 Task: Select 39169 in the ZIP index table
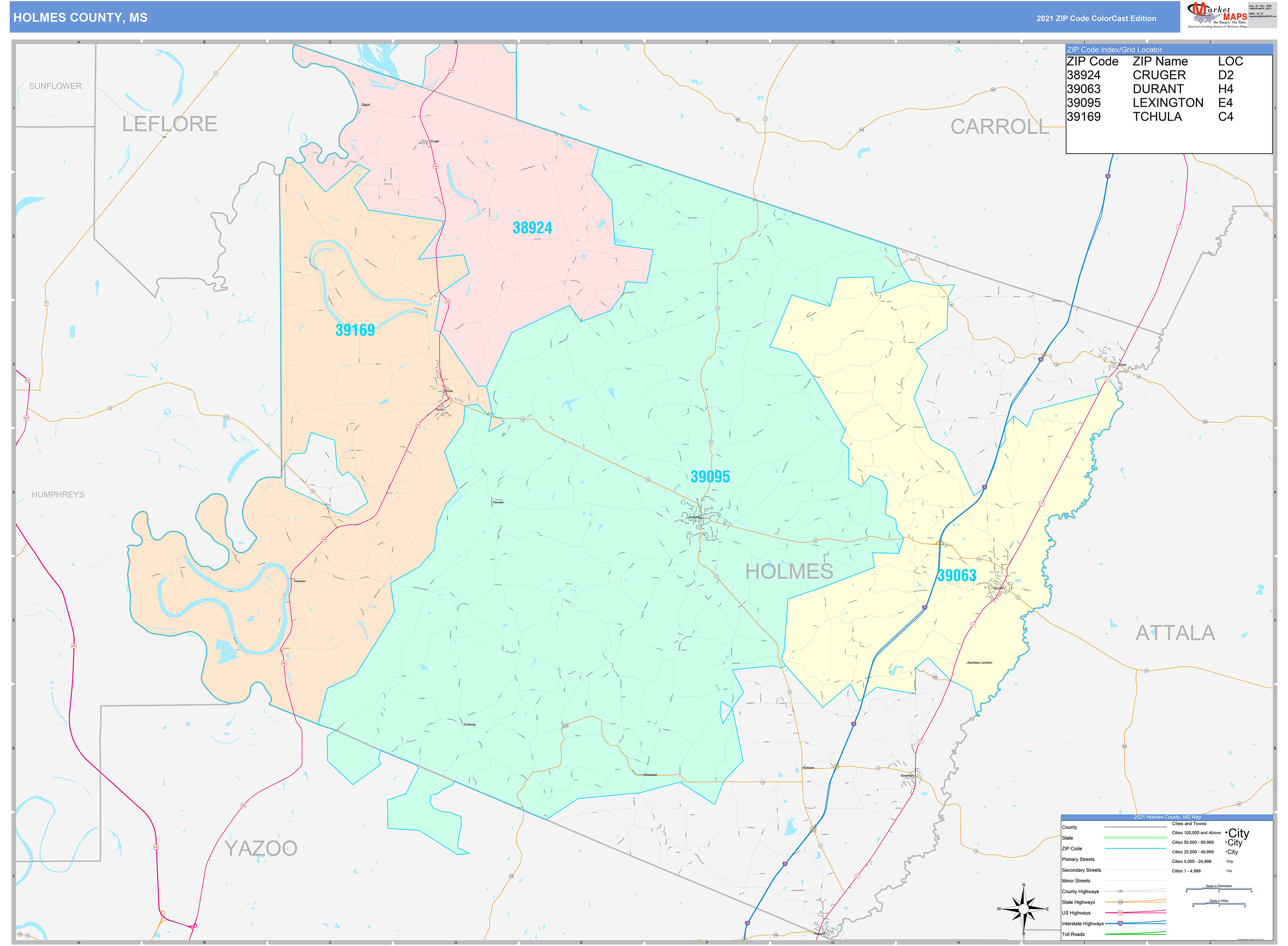coord(1083,117)
